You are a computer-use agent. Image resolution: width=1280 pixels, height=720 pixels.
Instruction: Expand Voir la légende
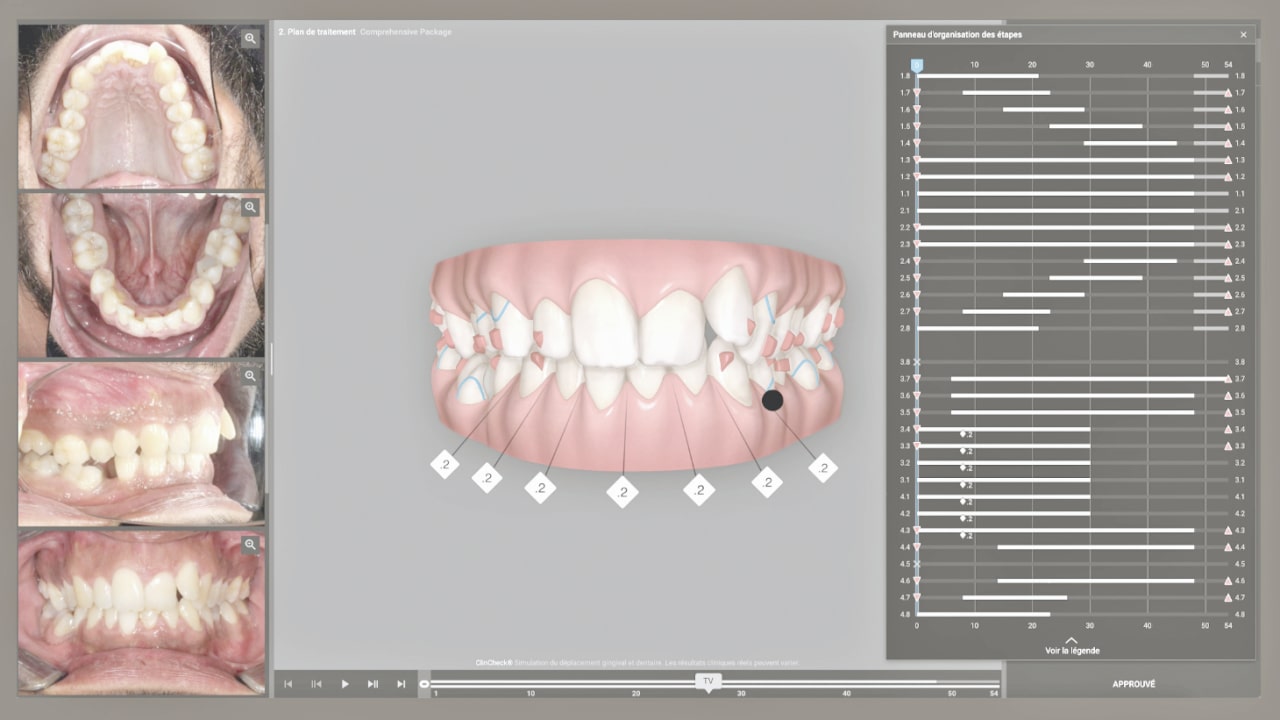pos(1072,646)
